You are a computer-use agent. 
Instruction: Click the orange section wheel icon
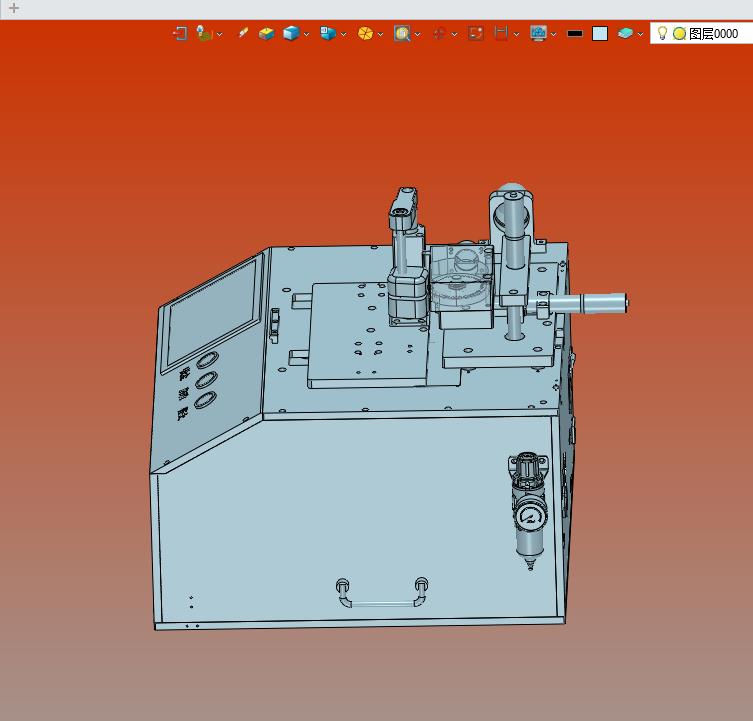tap(365, 34)
